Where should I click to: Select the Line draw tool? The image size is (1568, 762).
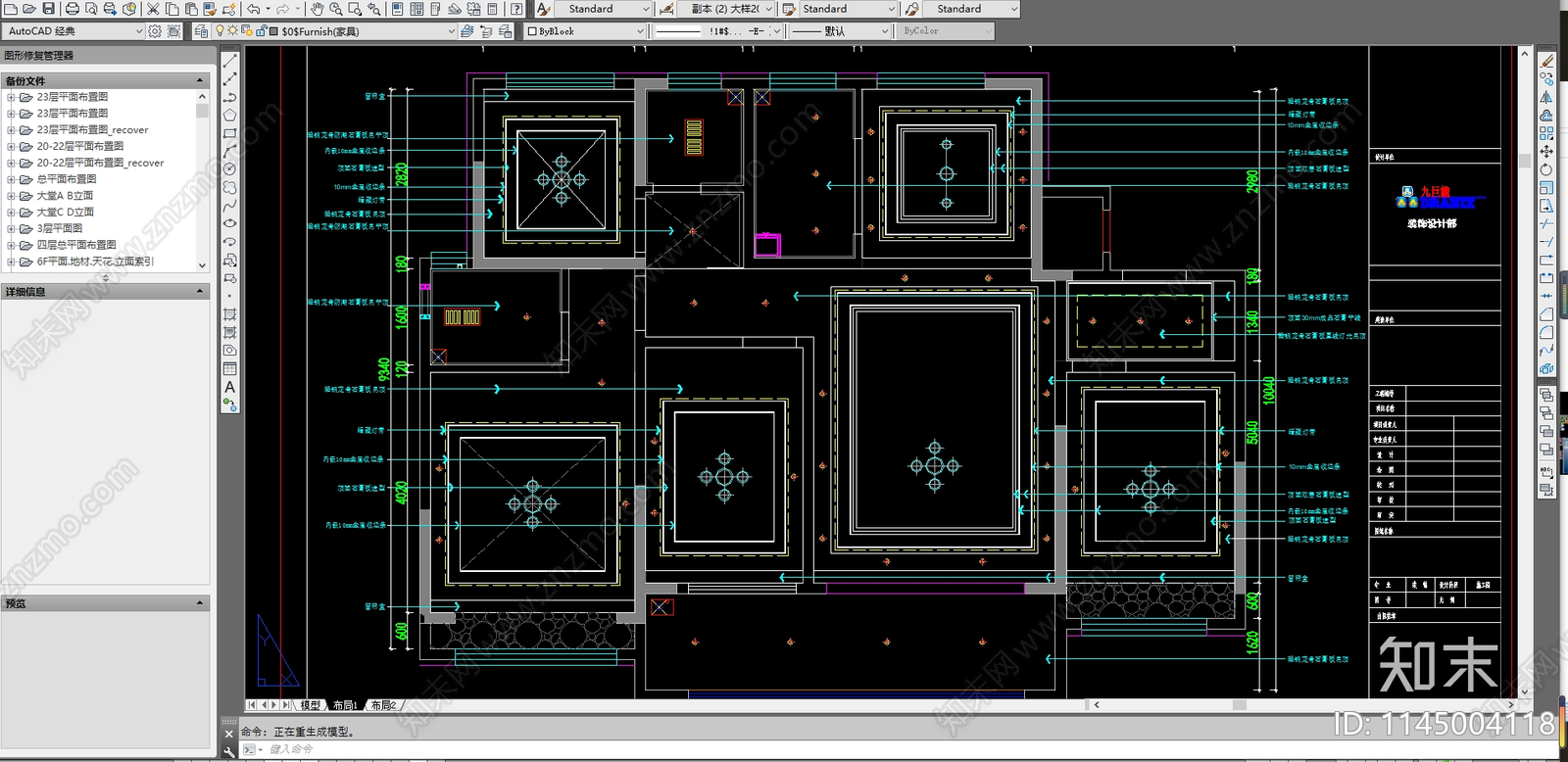tap(229, 62)
